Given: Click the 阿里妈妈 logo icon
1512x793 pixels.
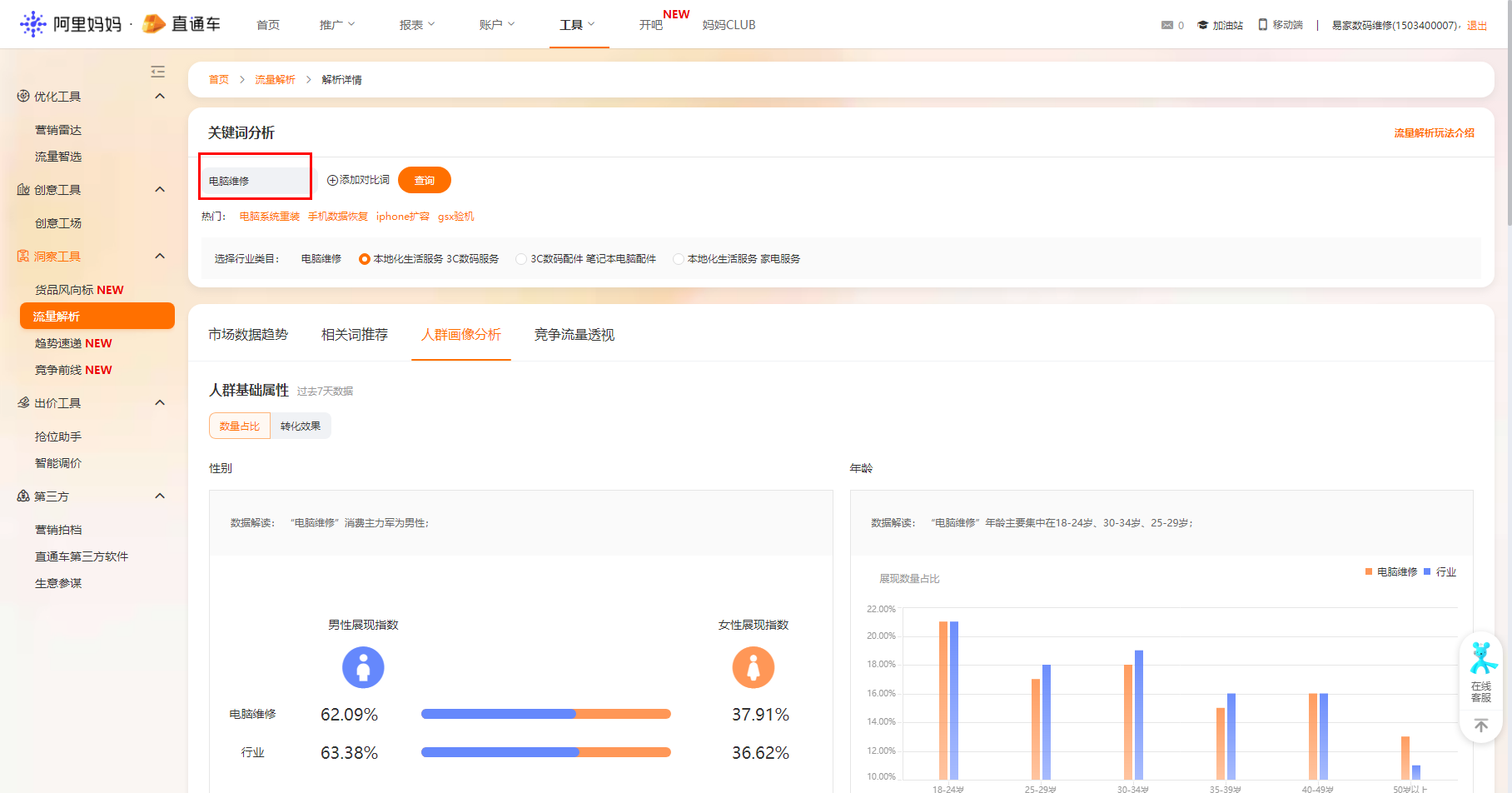Looking at the screenshot, I should (33, 24).
